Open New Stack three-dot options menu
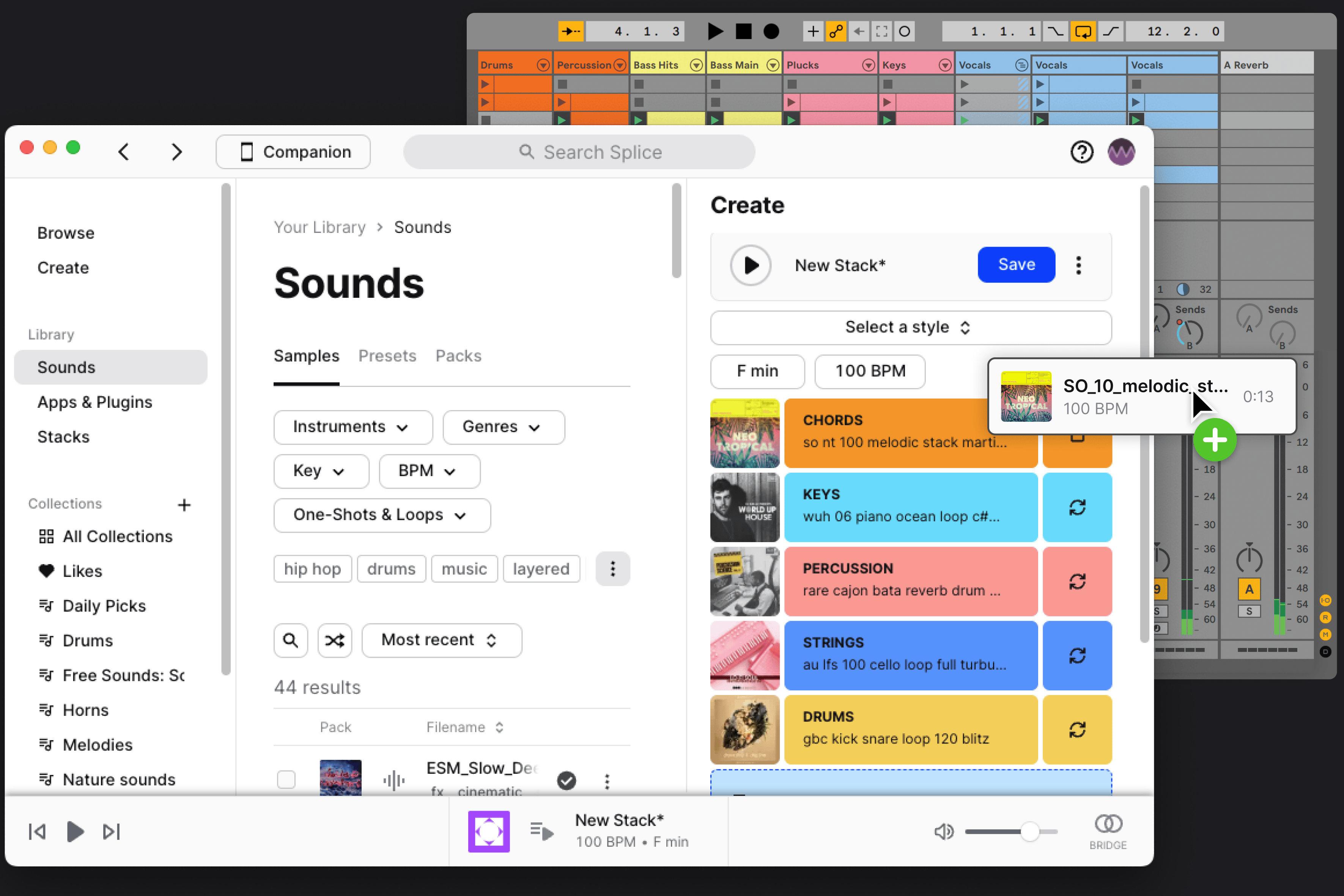Viewport: 1344px width, 896px height. click(x=1078, y=265)
